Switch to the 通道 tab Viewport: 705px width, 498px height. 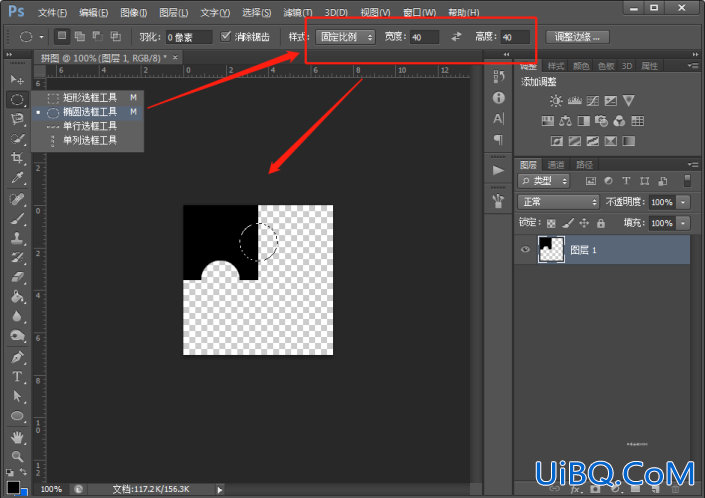pos(556,165)
